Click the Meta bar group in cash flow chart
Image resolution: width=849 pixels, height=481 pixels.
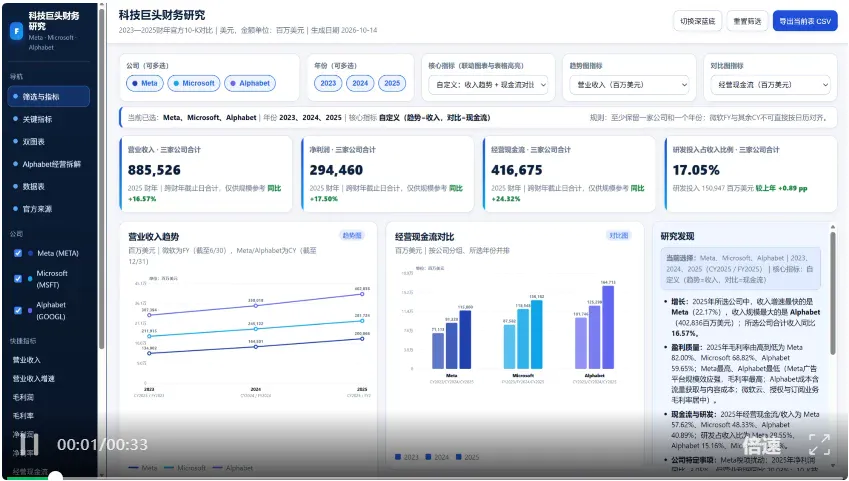[452, 340]
